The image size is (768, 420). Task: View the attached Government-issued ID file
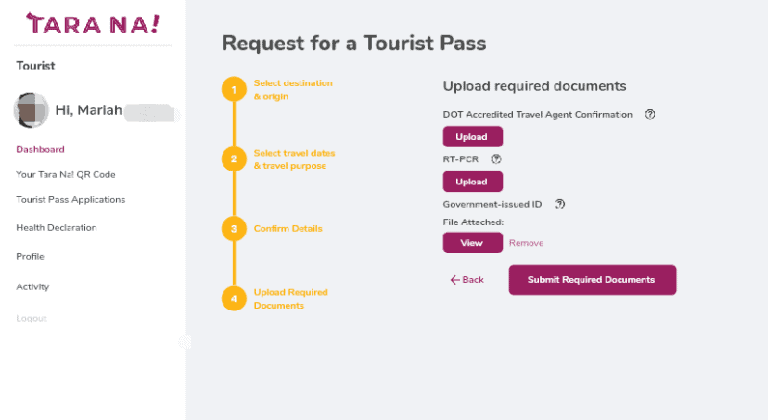[x=472, y=243]
